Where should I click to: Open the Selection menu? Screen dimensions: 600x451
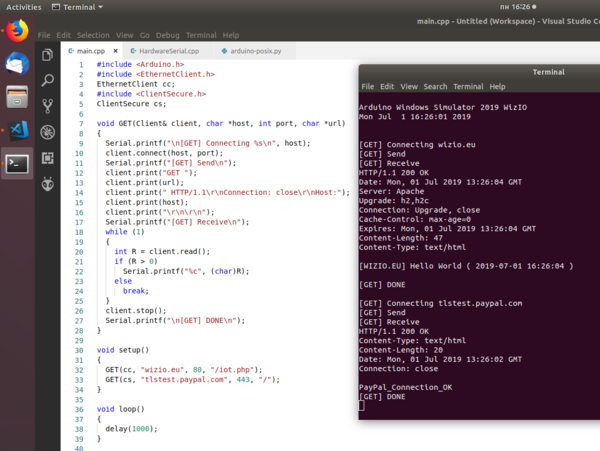(x=93, y=35)
